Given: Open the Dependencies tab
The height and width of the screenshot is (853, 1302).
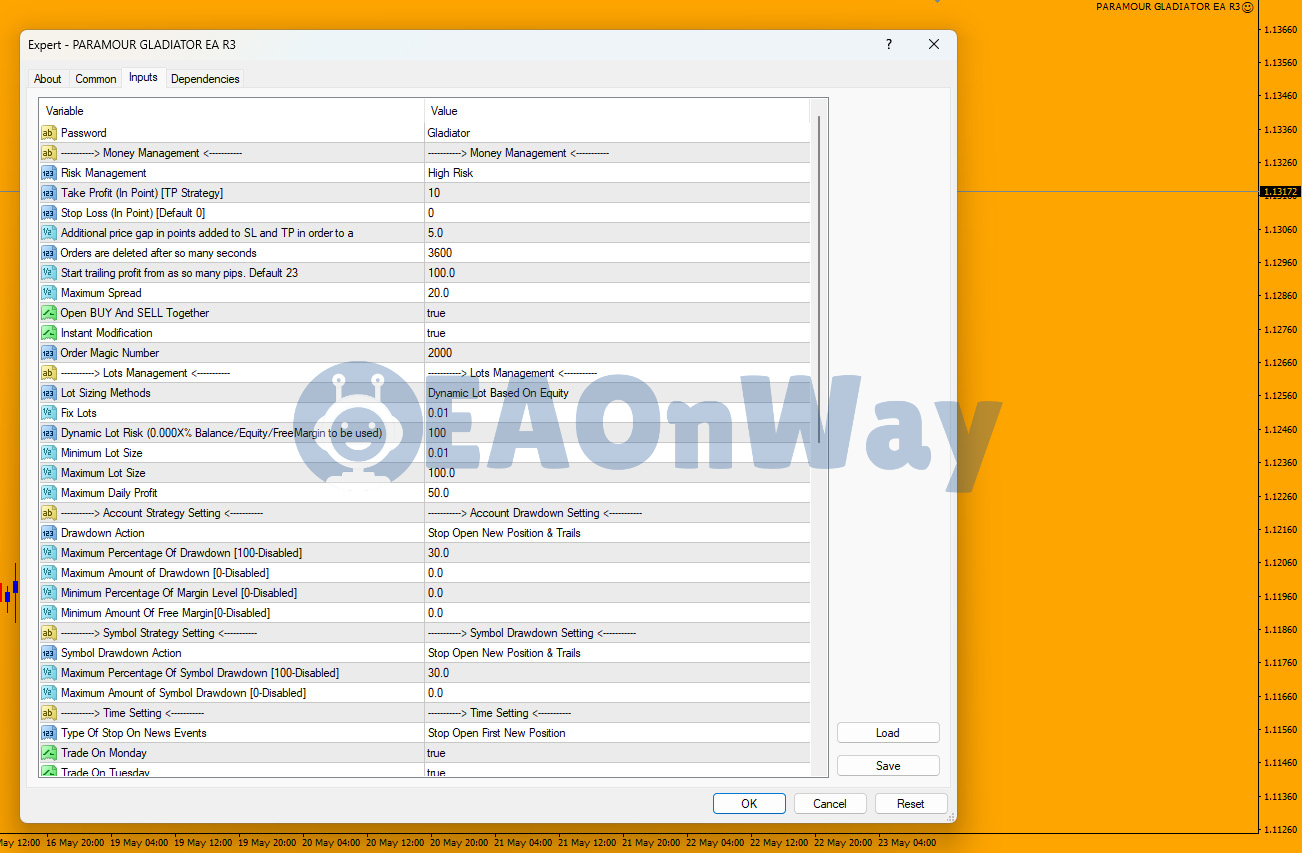Looking at the screenshot, I should (x=205, y=79).
